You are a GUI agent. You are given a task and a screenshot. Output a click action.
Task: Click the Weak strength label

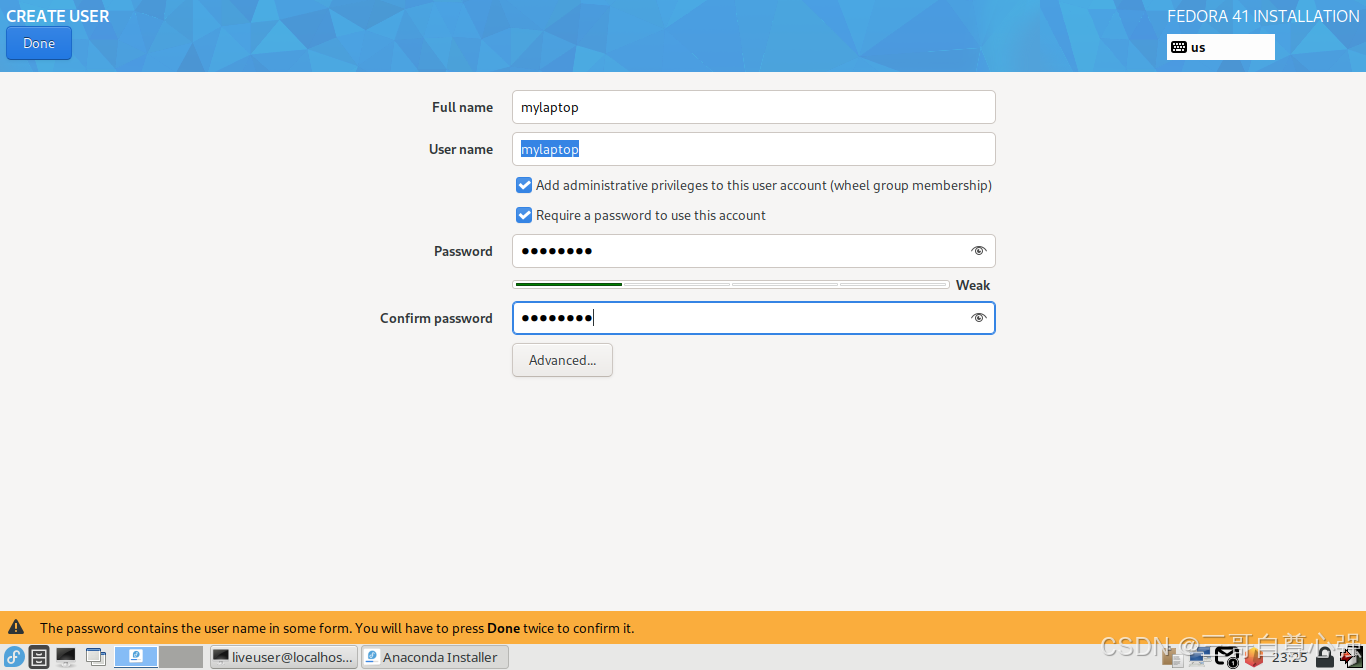pos(973,285)
